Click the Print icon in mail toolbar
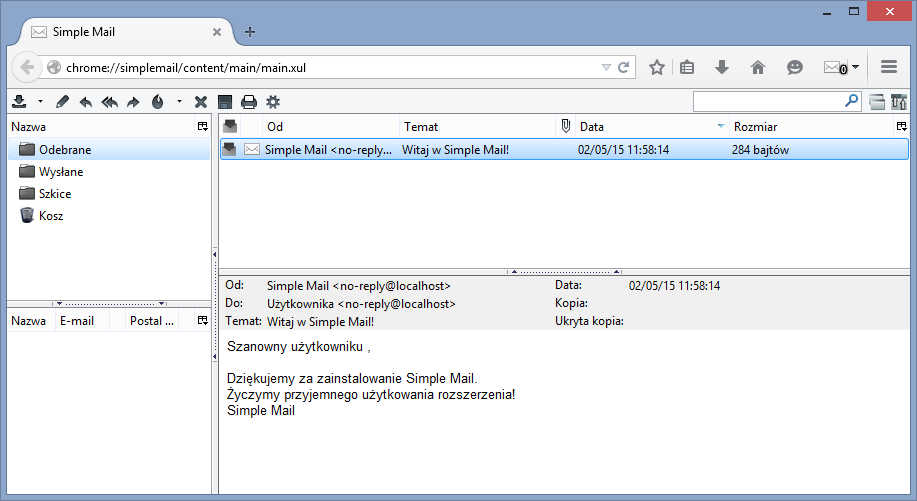Screen dimensions: 917x501 (x=249, y=102)
